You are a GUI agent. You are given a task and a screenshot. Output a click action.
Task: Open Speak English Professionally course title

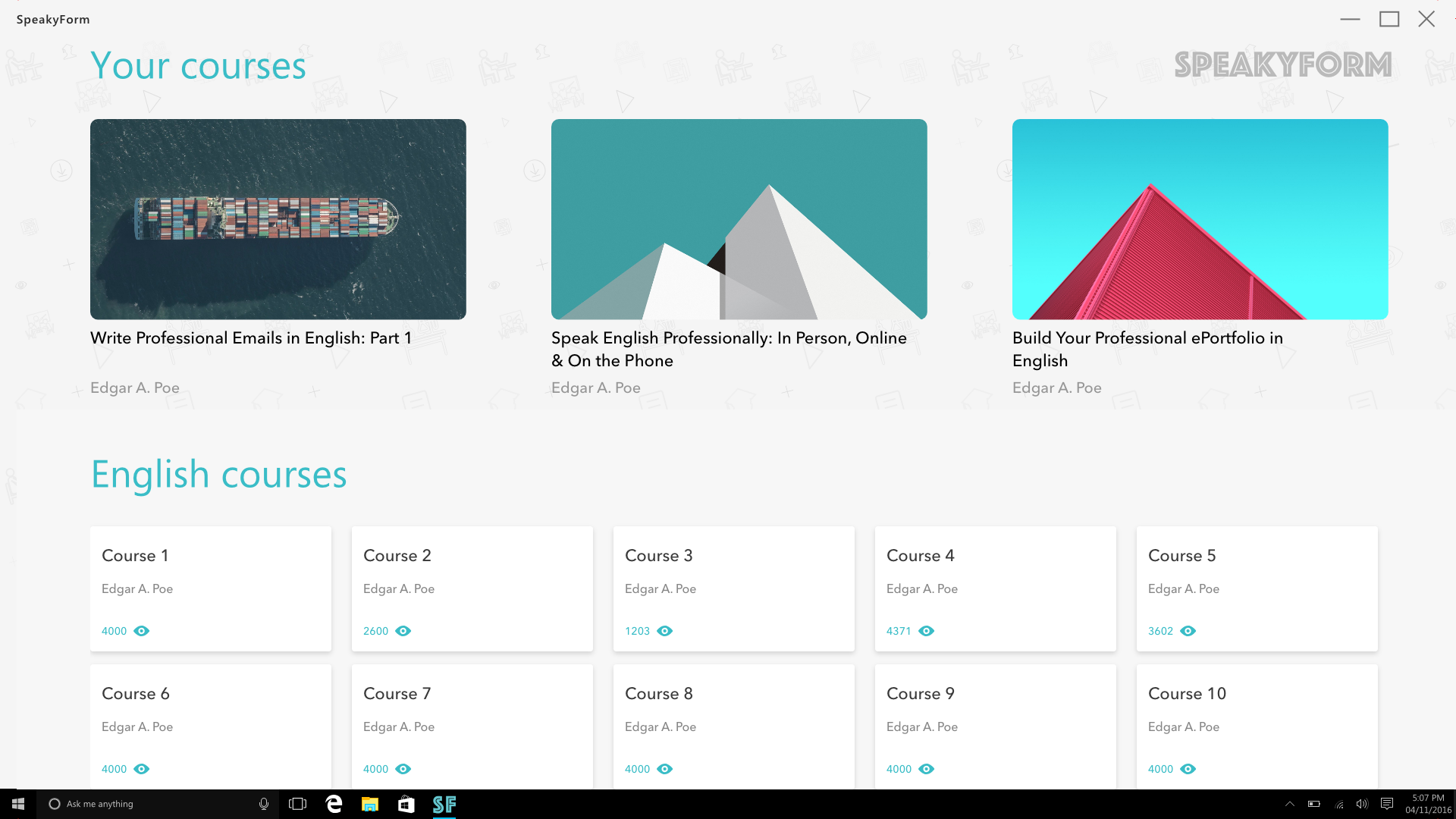[x=729, y=349]
